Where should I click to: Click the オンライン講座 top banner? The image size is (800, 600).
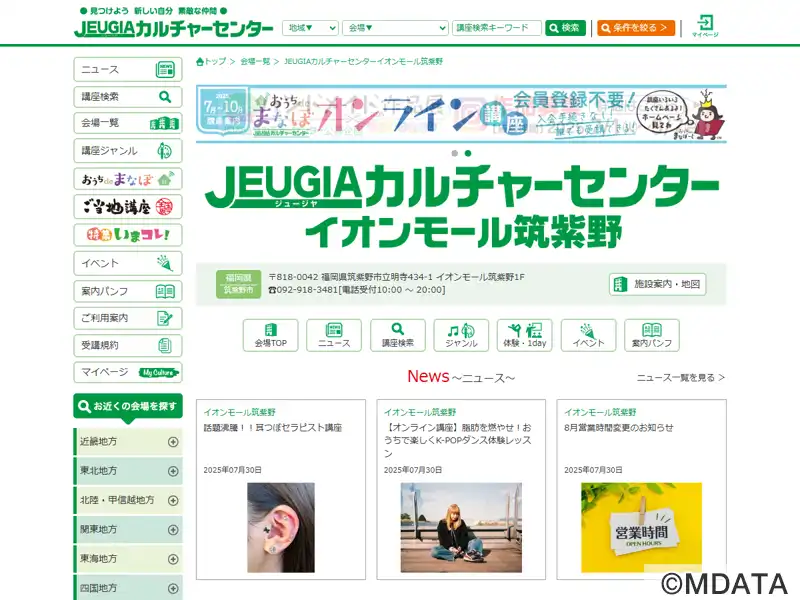click(461, 114)
